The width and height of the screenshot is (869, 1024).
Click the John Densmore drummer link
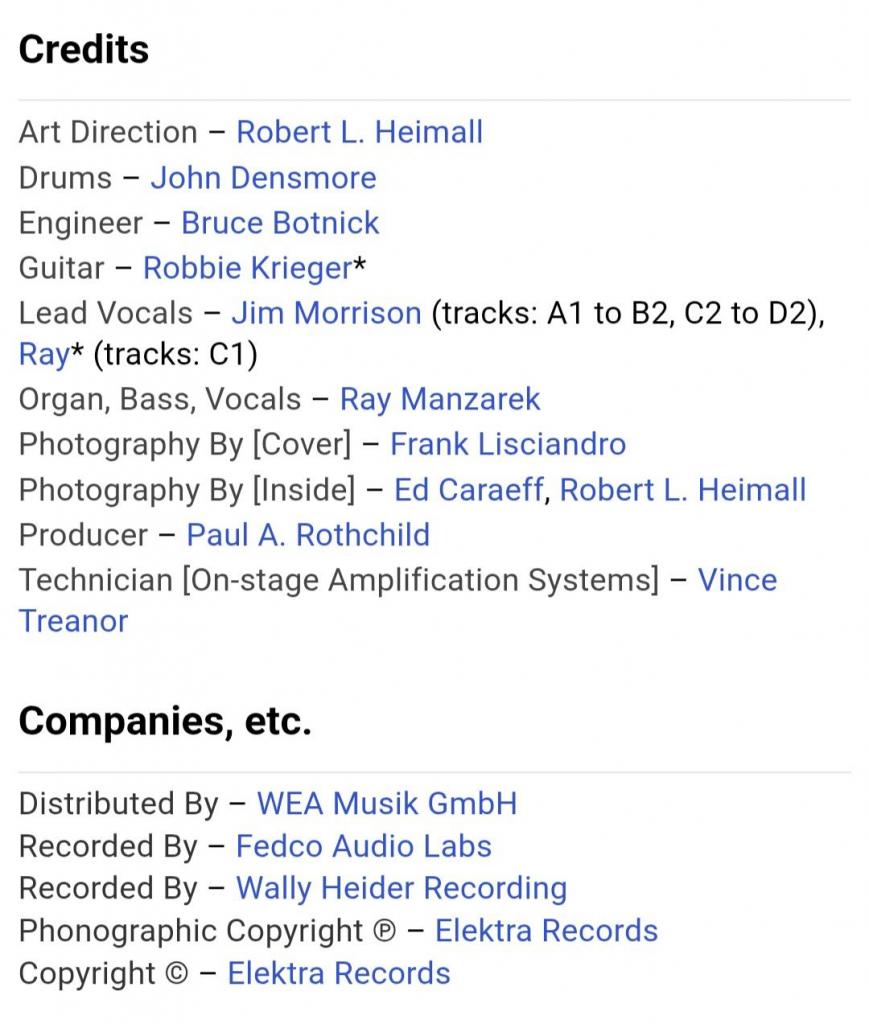click(263, 178)
